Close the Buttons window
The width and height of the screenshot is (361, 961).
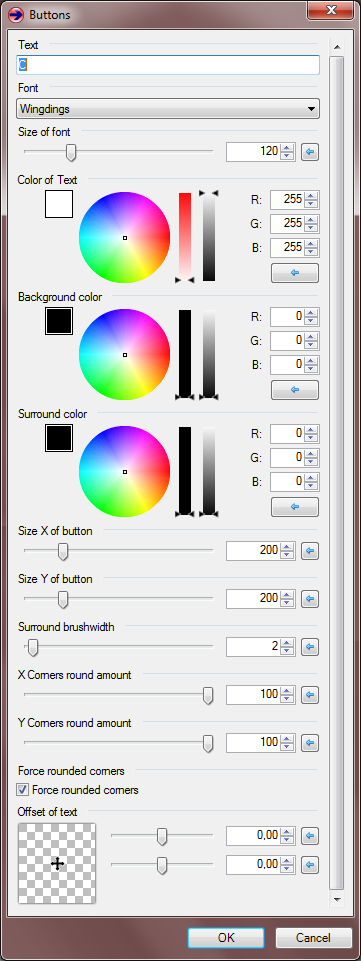pyautogui.click(x=331, y=11)
